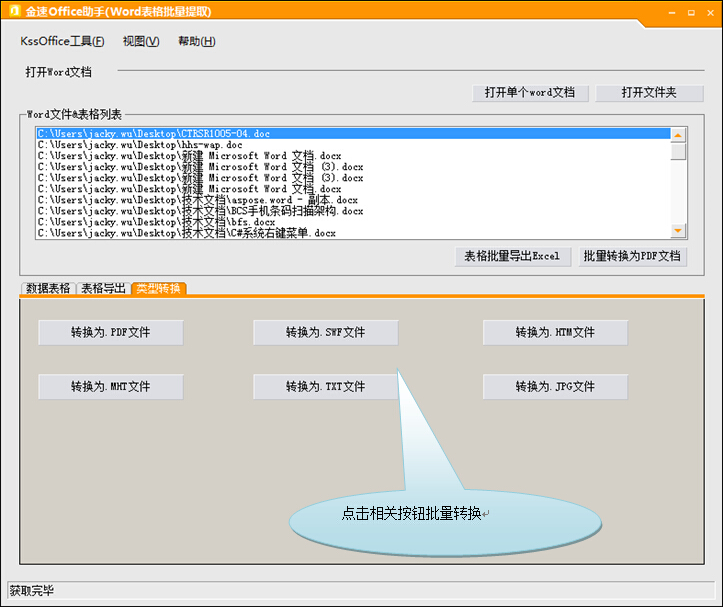This screenshot has width=723, height=607.
Task: Maximize the 金速Office助手 window
Action: pyautogui.click(x=691, y=13)
